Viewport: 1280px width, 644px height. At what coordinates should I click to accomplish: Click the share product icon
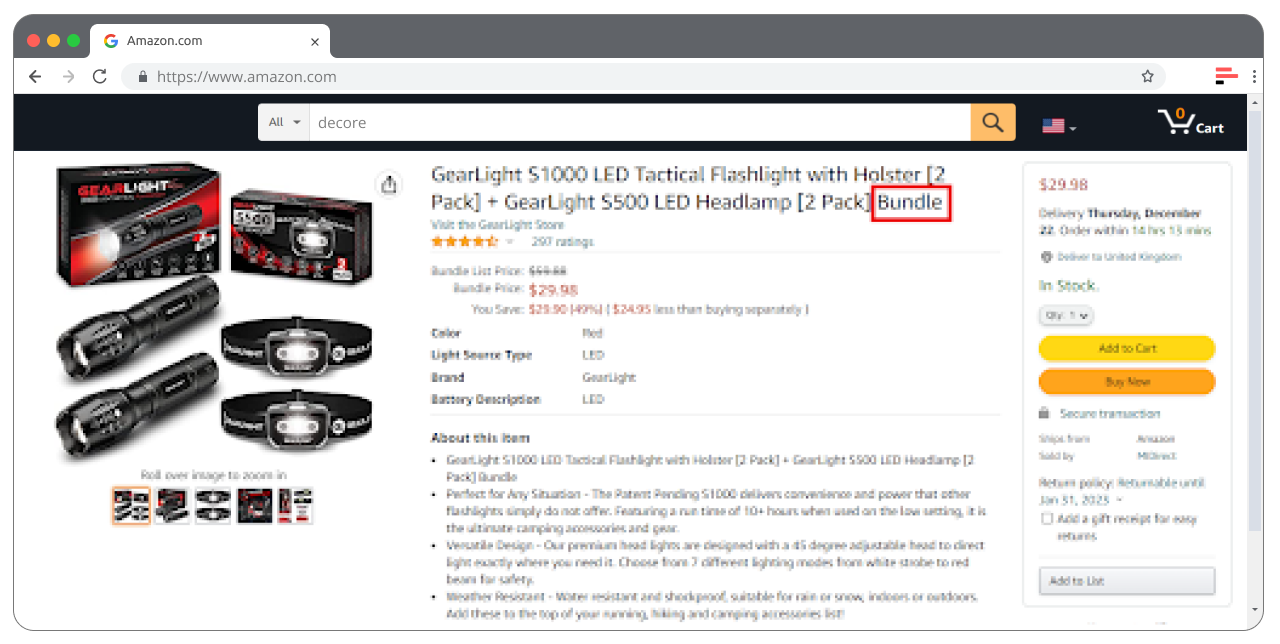pyautogui.click(x=389, y=185)
